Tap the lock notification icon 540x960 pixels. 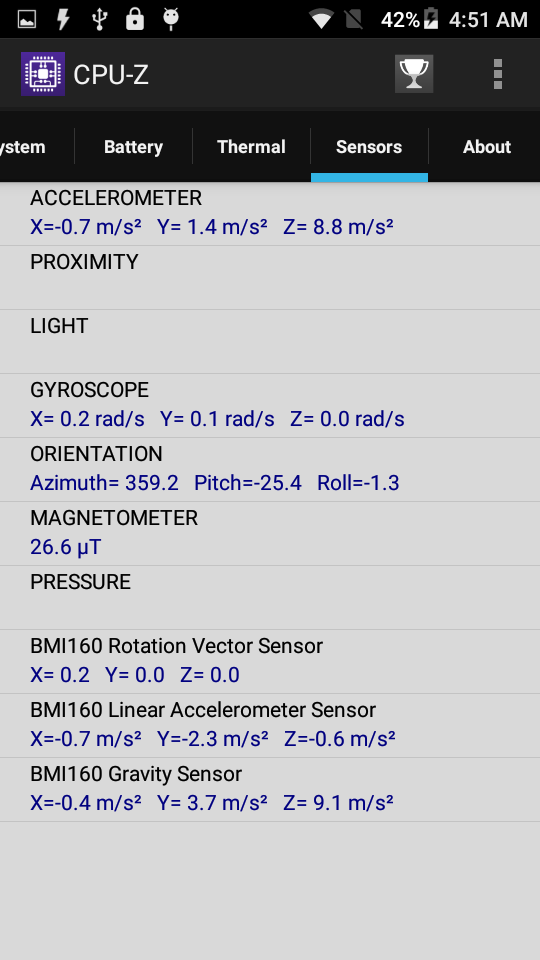pos(134,19)
